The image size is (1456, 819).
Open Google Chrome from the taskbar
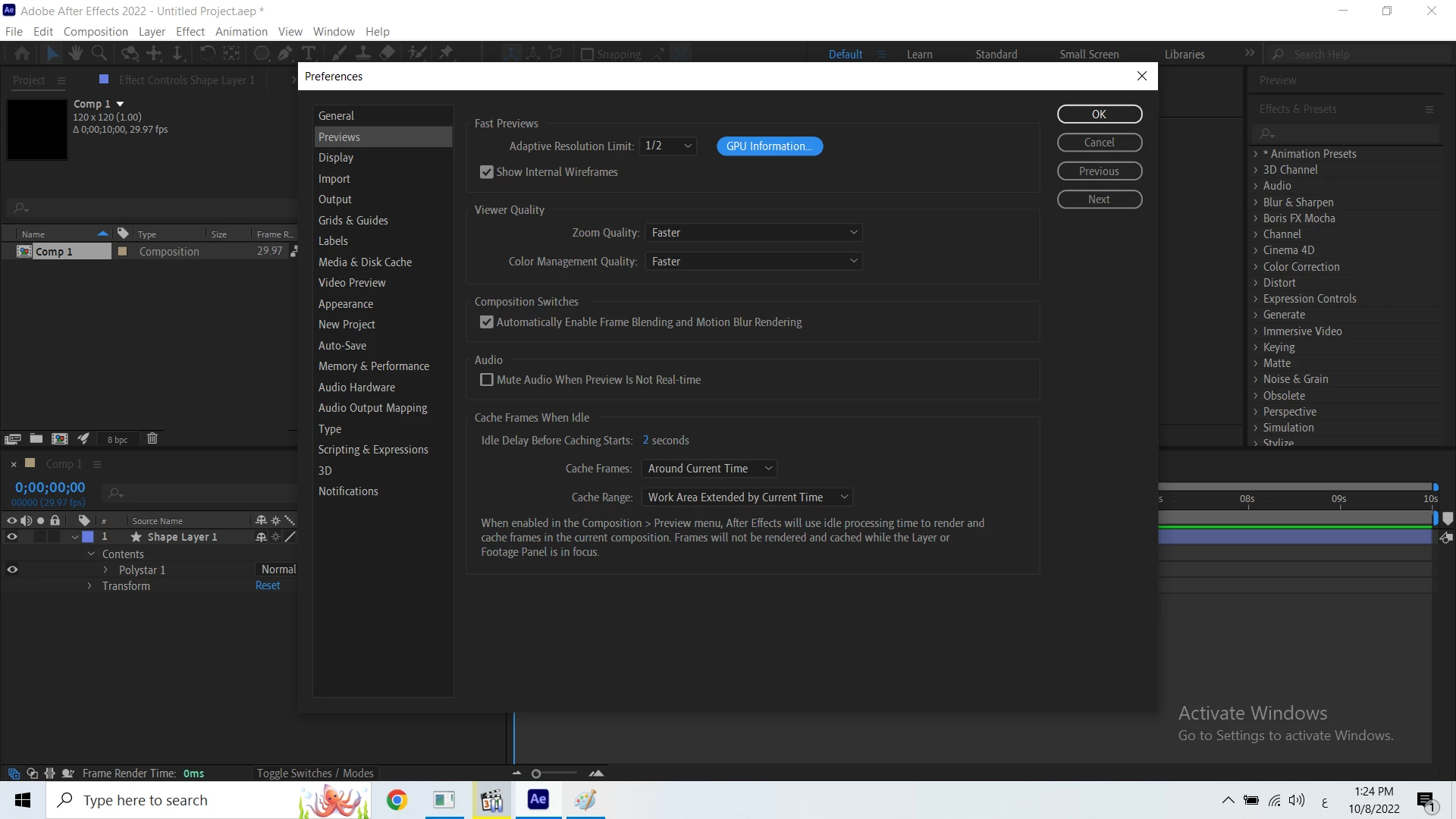tap(397, 800)
